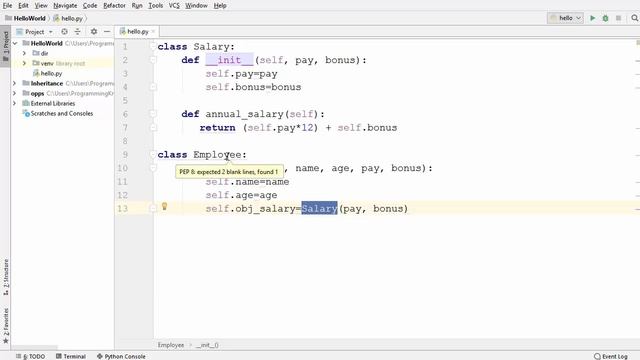Open the Window menu
The height and width of the screenshot is (360, 640).
[196, 5]
